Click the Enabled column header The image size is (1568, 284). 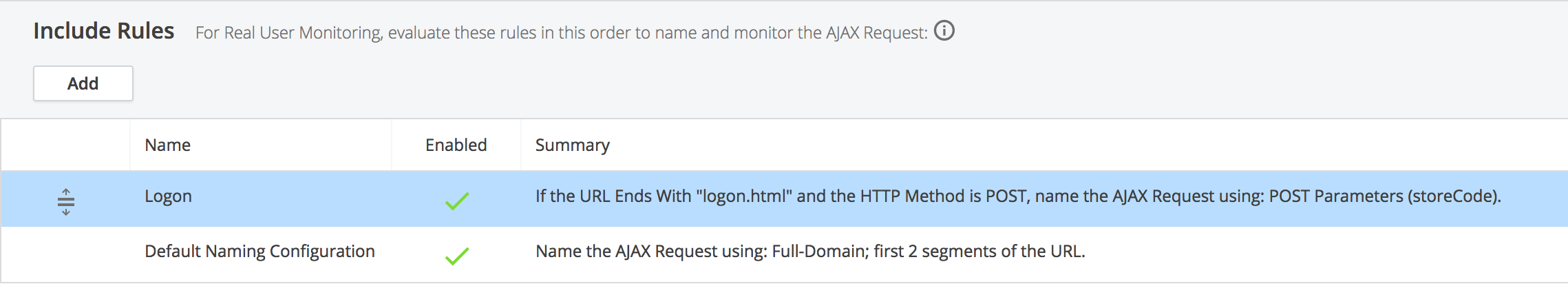pos(456,145)
